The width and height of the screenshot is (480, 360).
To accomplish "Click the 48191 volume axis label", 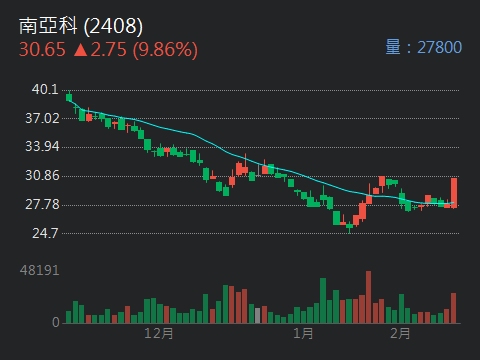I will click(39, 270).
